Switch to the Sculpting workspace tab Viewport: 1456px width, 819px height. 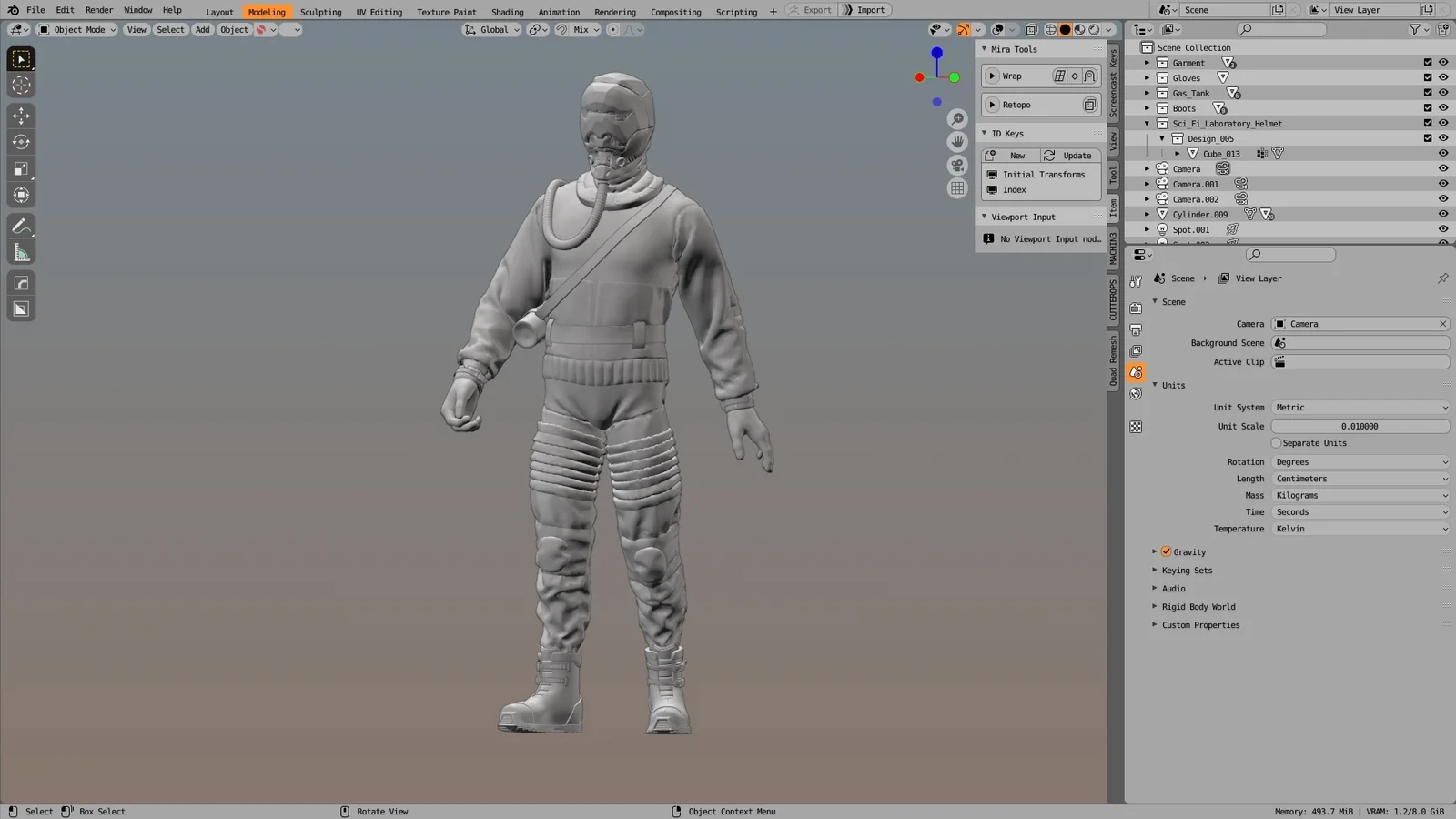320,12
